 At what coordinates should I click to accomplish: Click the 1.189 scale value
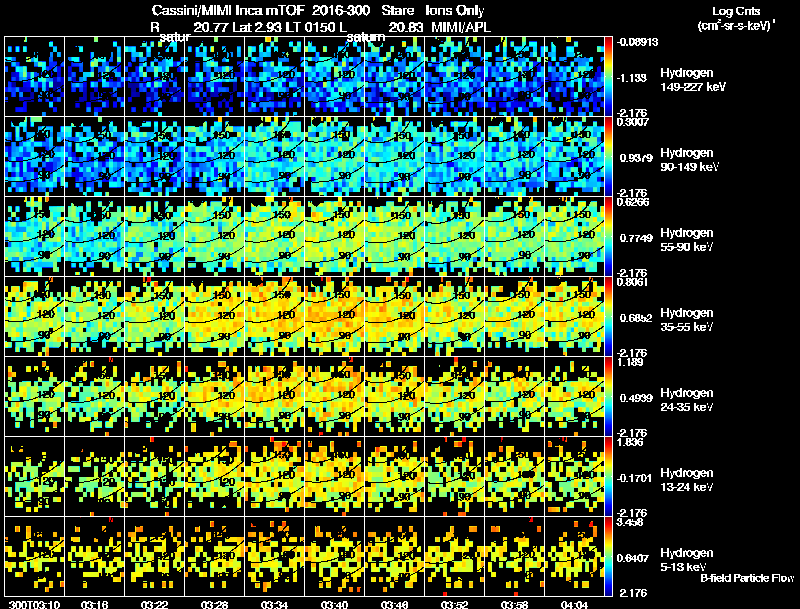(630, 362)
